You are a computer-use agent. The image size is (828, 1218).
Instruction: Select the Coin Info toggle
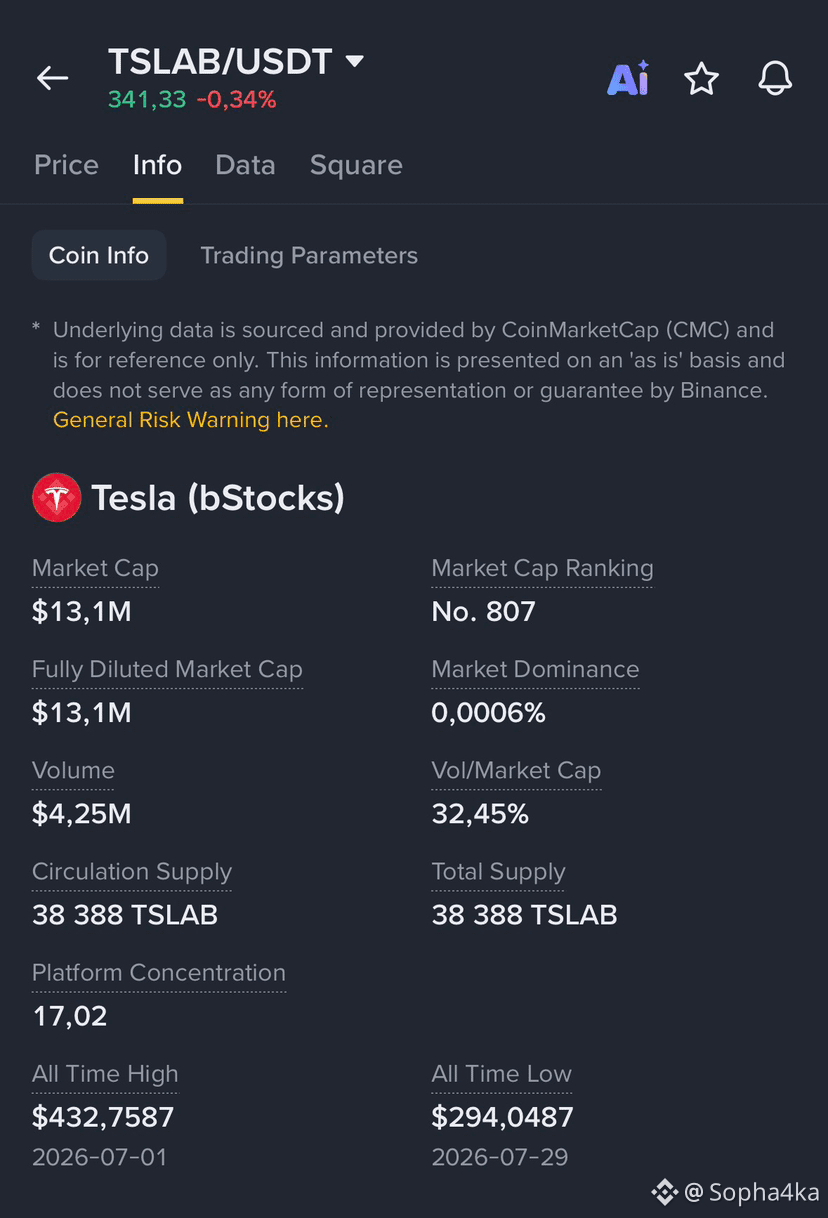pos(99,255)
